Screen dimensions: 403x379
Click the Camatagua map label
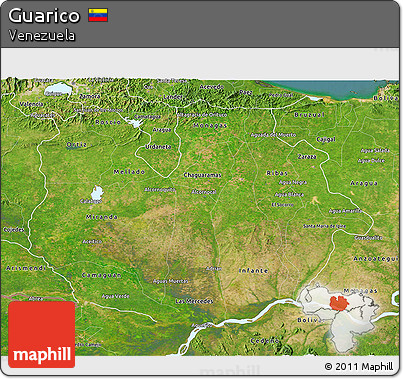coord(148,117)
